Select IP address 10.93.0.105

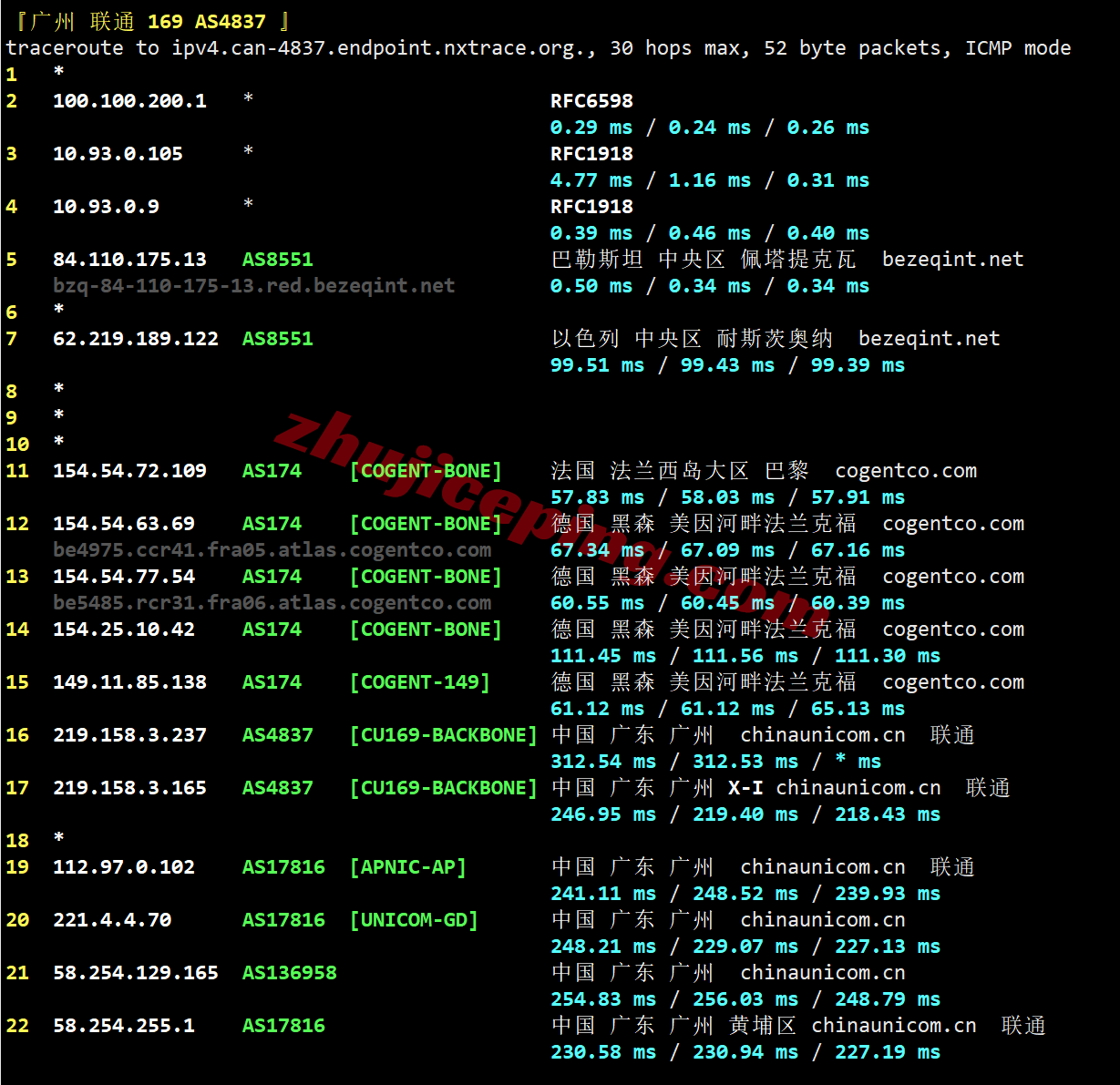click(x=118, y=154)
